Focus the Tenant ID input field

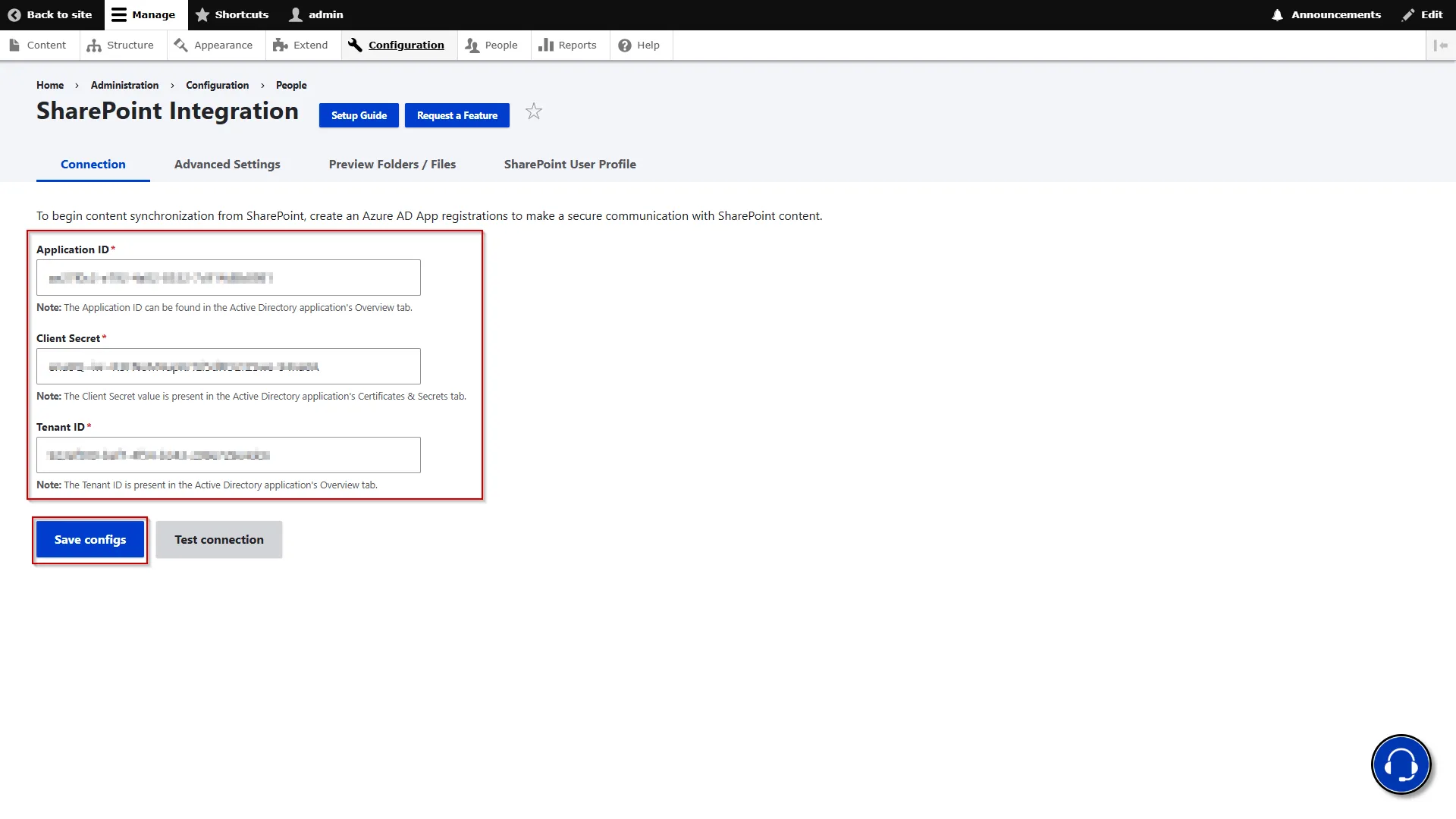(228, 455)
